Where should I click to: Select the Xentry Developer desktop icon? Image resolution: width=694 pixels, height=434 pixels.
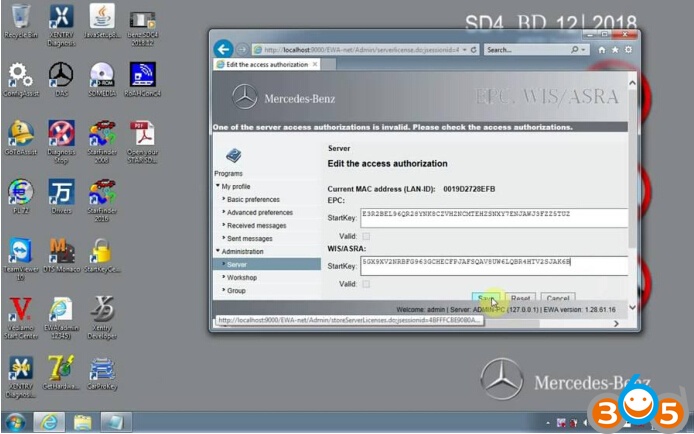click(x=102, y=318)
